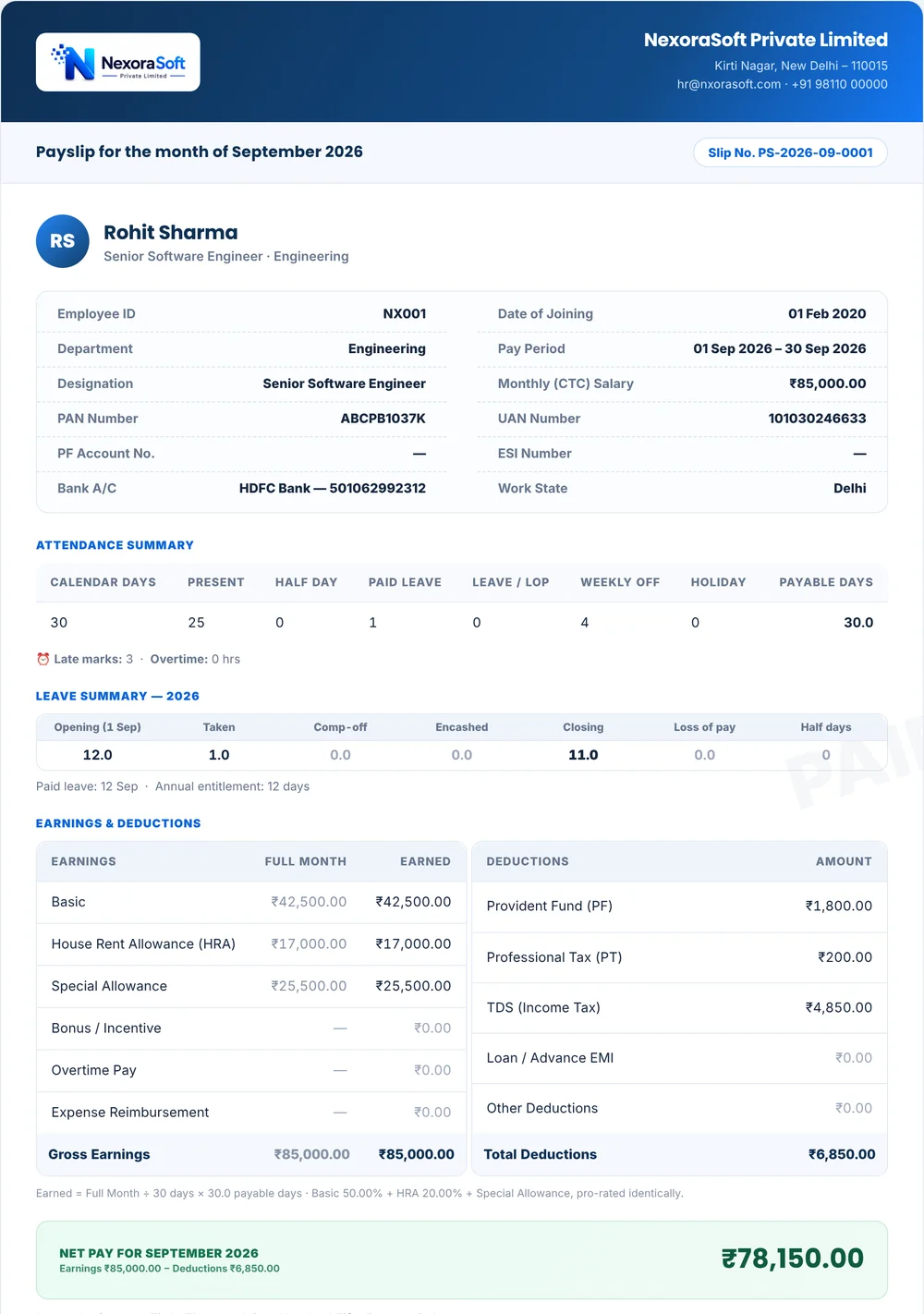Click the Payable Days value 30.0
This screenshot has height=1314, width=924.
[858, 623]
